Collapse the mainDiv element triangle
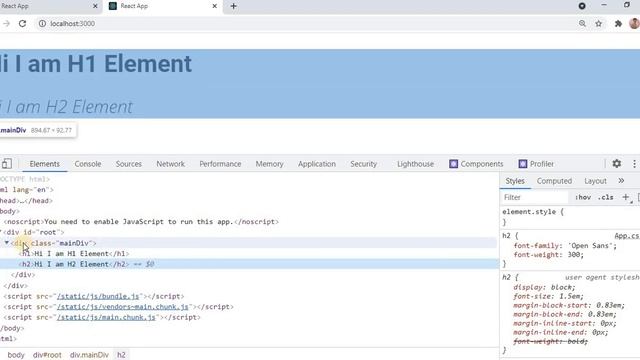Viewport: 640px width, 360px height. (x=7, y=242)
